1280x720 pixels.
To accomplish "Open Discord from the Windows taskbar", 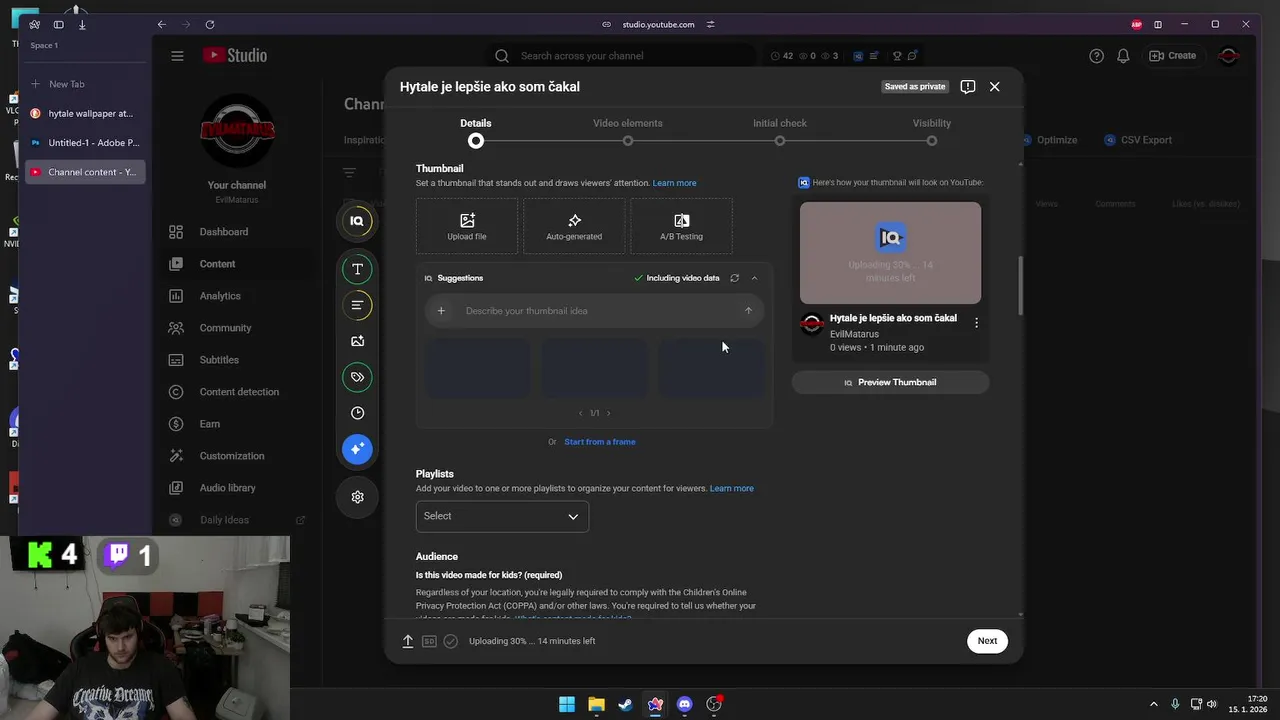I will click(684, 704).
